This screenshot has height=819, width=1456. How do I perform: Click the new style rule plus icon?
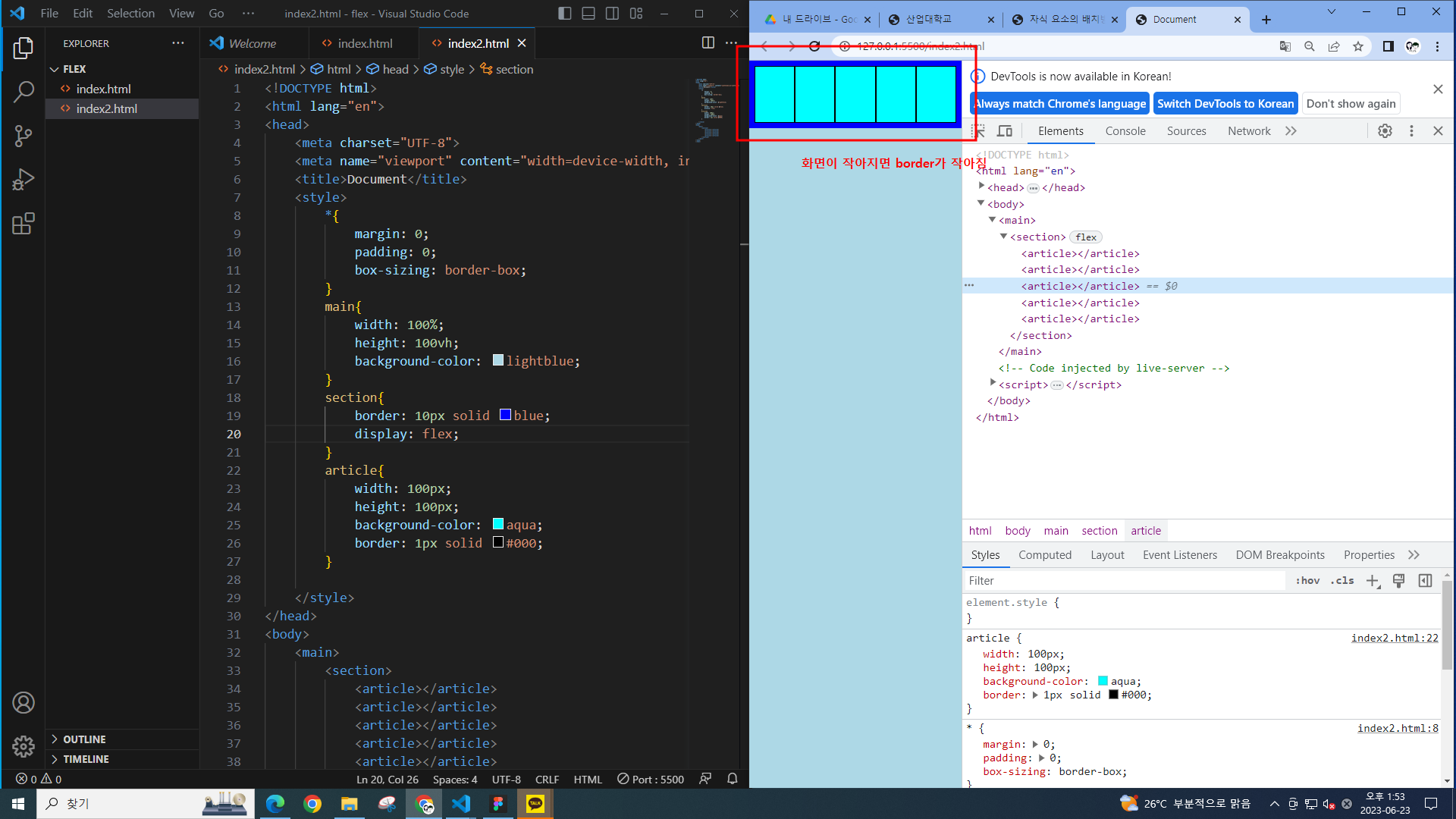(1373, 581)
